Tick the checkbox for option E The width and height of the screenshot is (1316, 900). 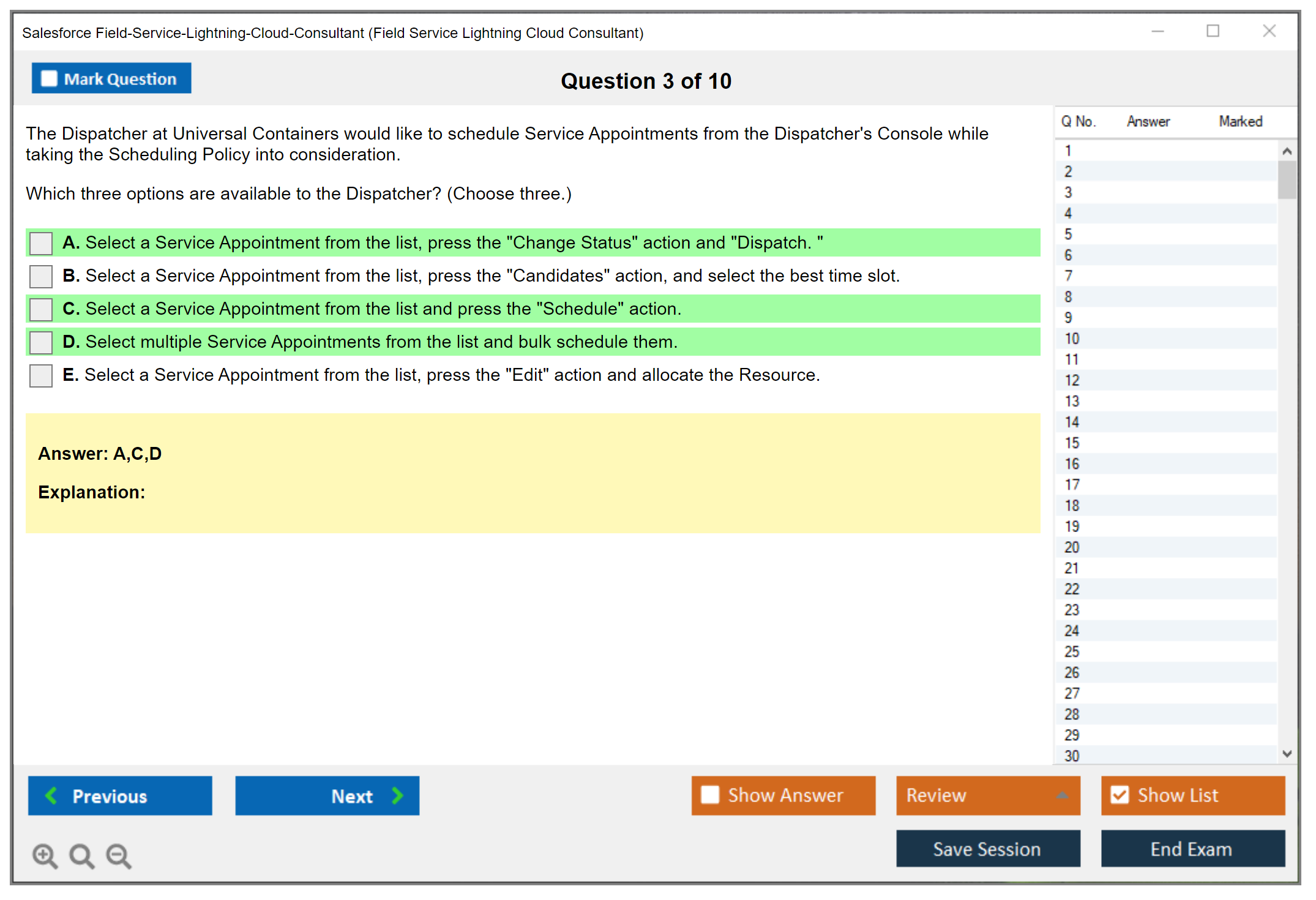41,375
